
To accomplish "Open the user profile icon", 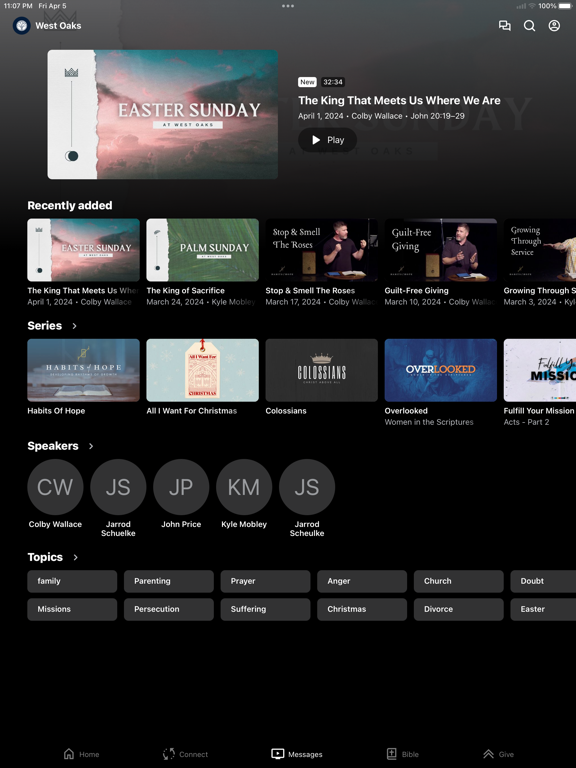I will point(554,25).
